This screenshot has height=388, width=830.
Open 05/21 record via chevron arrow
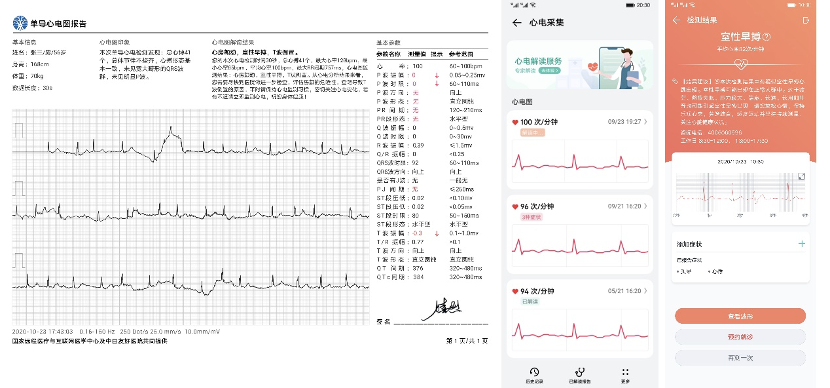pos(646,291)
